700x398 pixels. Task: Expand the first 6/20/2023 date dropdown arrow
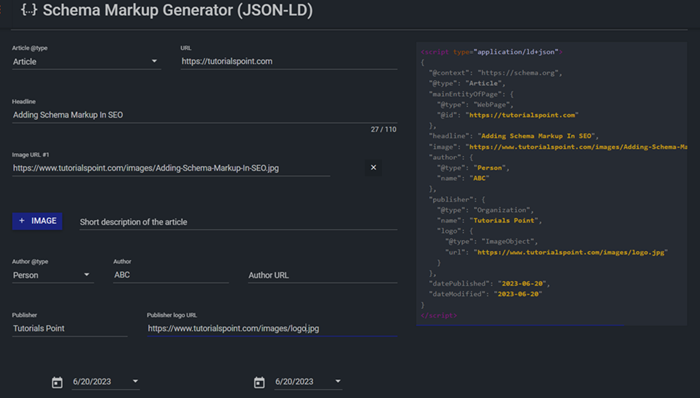pos(135,381)
